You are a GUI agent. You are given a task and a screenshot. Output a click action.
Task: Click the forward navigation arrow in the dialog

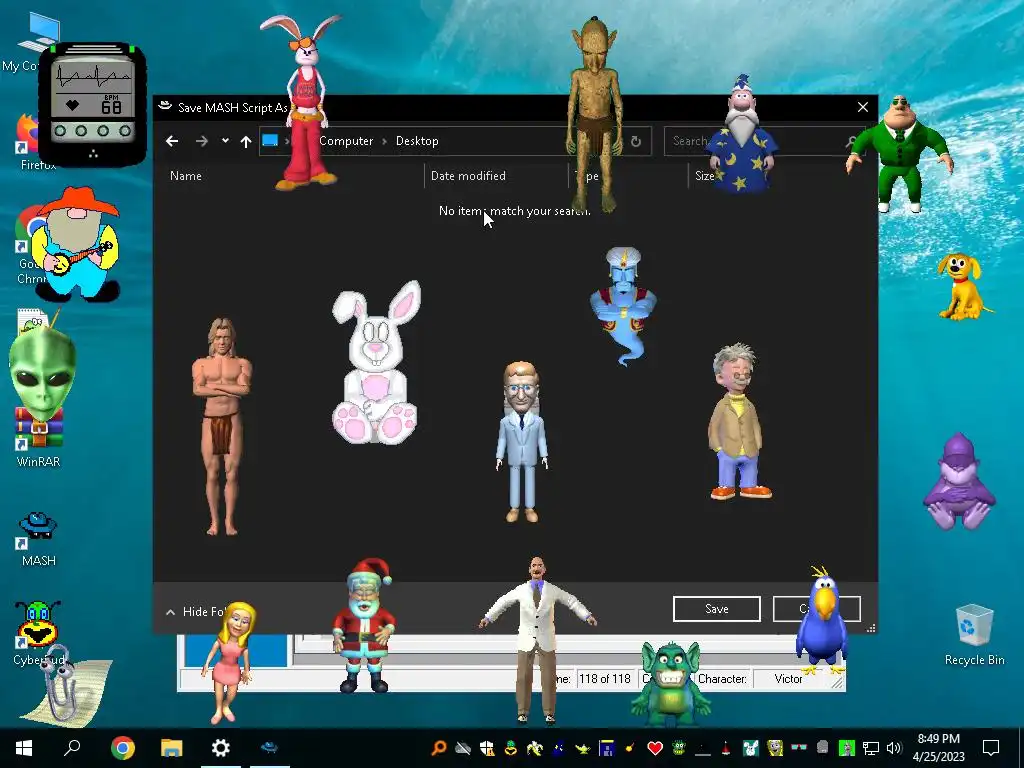point(202,141)
